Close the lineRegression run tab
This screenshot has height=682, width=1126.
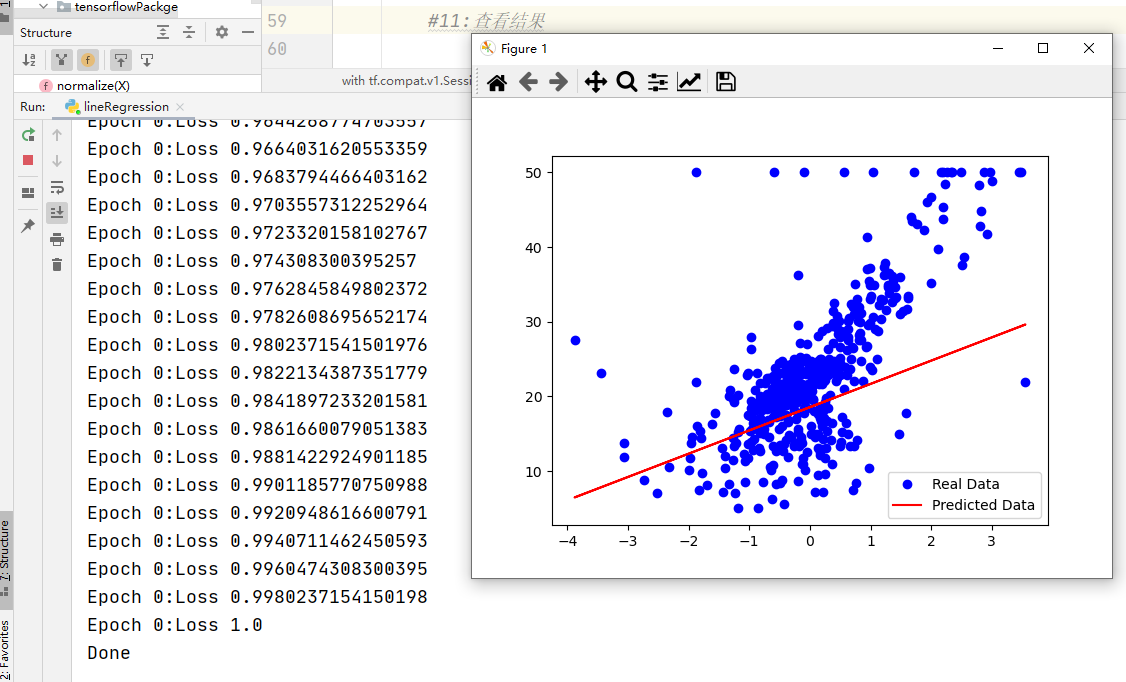(180, 106)
